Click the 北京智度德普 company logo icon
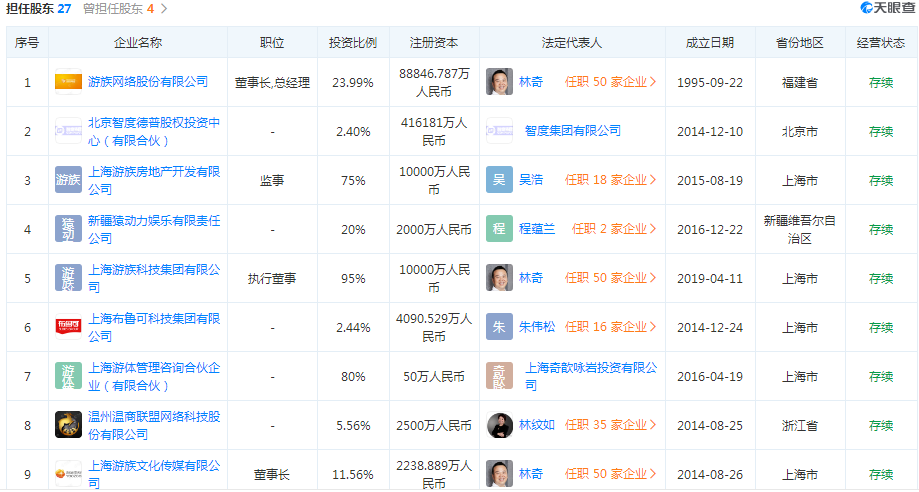919x492 pixels. point(68,131)
